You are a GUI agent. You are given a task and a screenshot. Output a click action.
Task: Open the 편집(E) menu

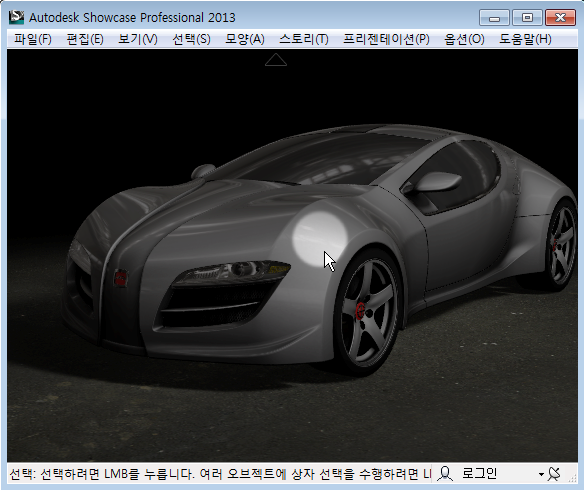[85, 39]
